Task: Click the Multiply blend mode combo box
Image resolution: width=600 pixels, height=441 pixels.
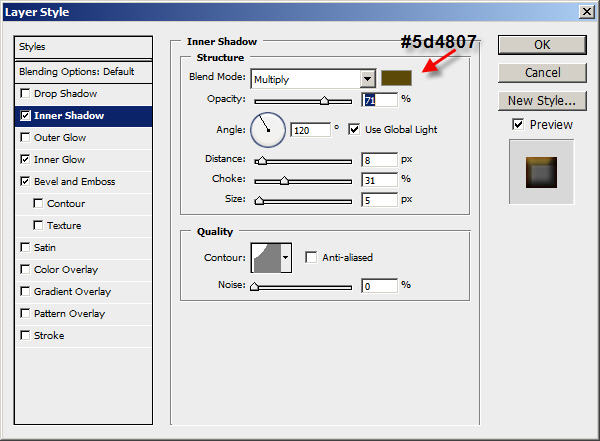Action: point(313,79)
